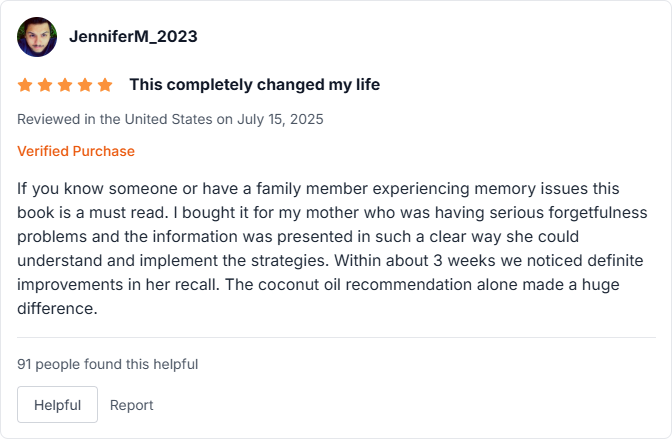Select the third star in the rating
This screenshot has height=439, width=672.
pyautogui.click(x=65, y=85)
